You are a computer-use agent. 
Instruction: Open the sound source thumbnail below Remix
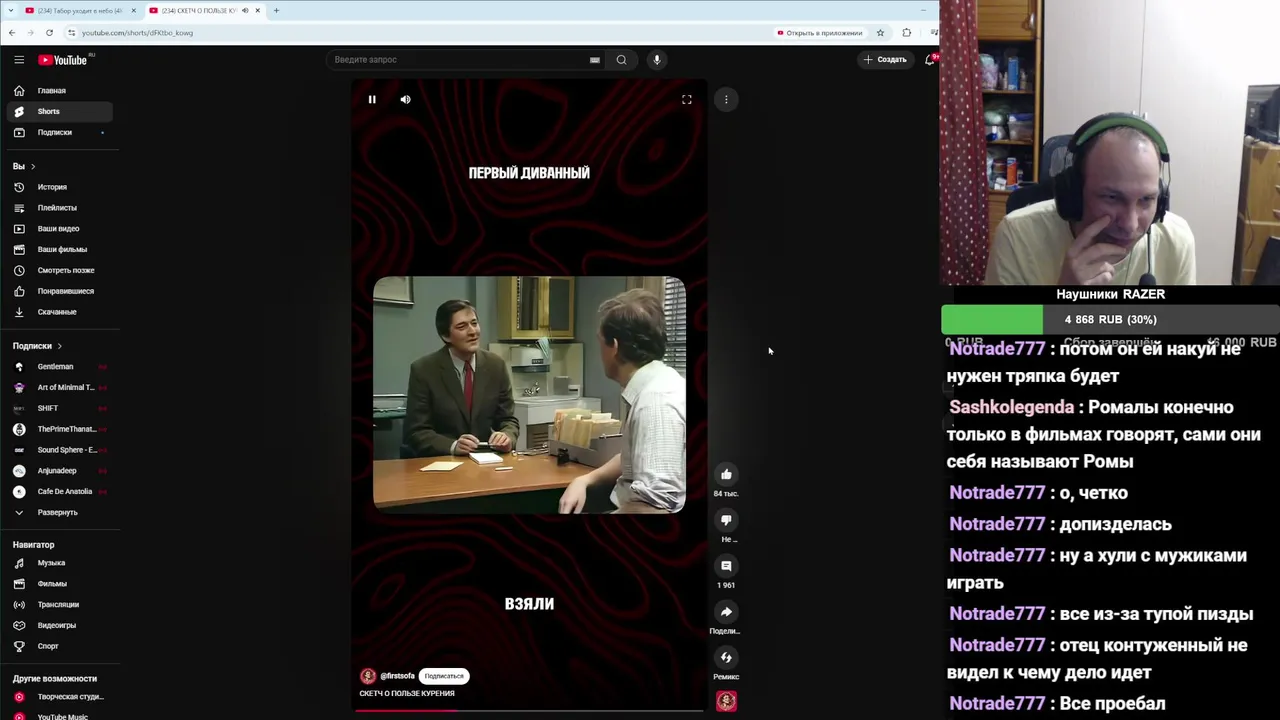726,701
